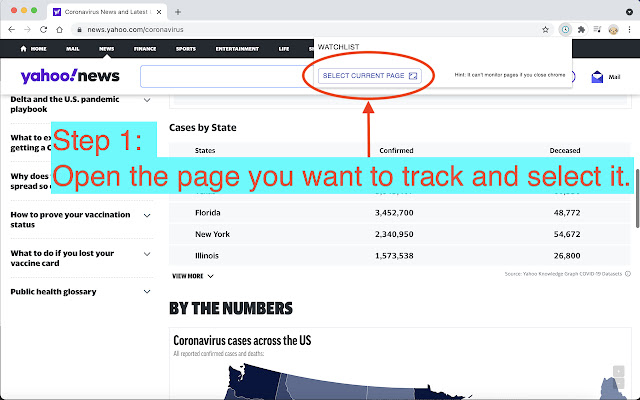Click the Illinois row state name

(x=207, y=256)
